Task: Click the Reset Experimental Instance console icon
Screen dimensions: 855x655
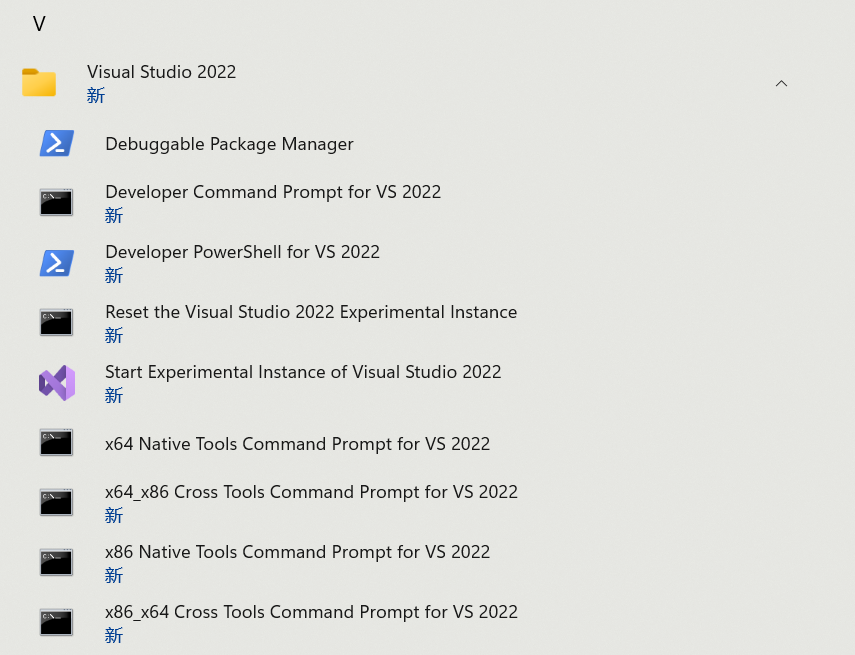Action: [56, 322]
